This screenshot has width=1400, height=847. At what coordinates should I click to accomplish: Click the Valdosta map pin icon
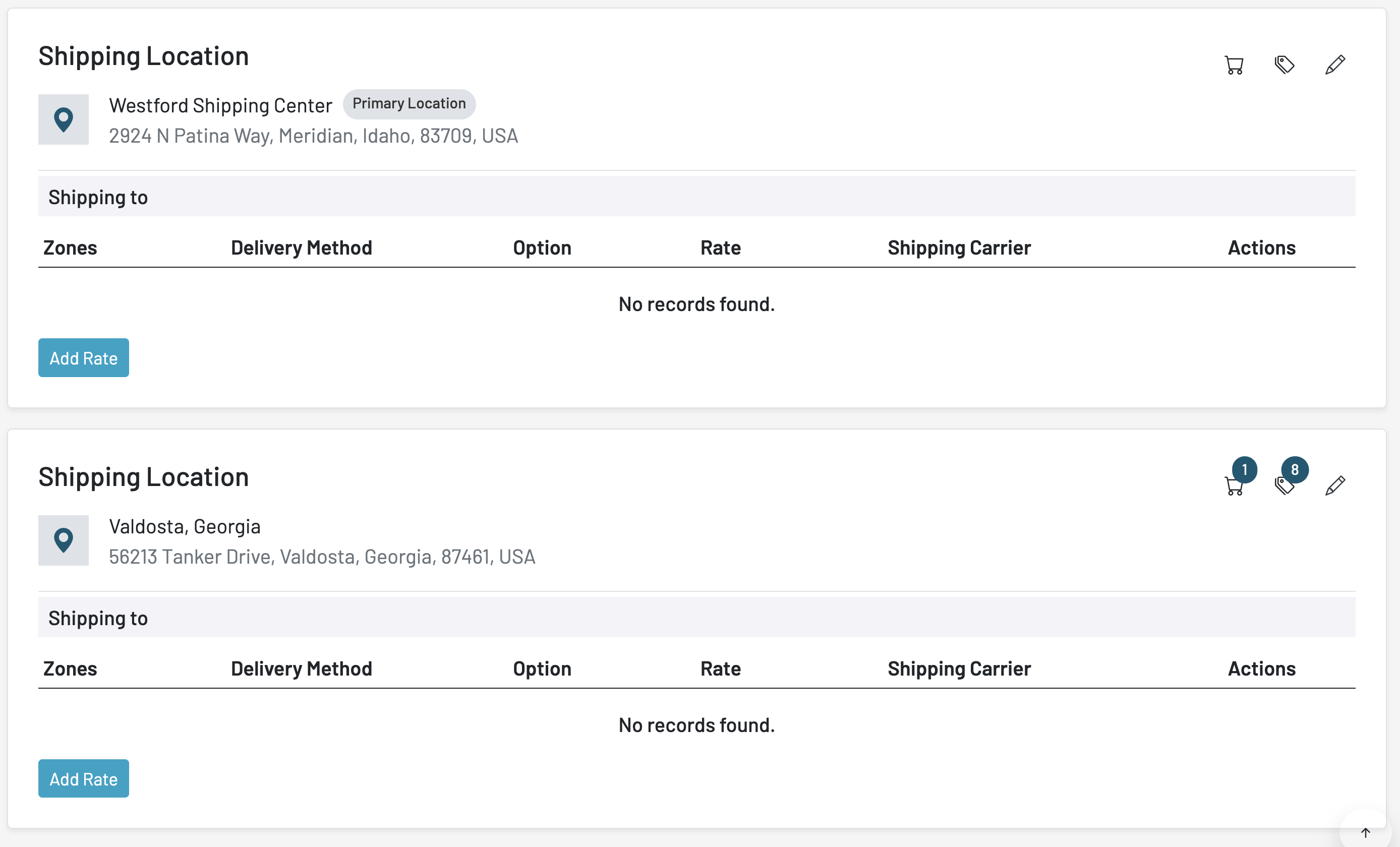coord(63,540)
